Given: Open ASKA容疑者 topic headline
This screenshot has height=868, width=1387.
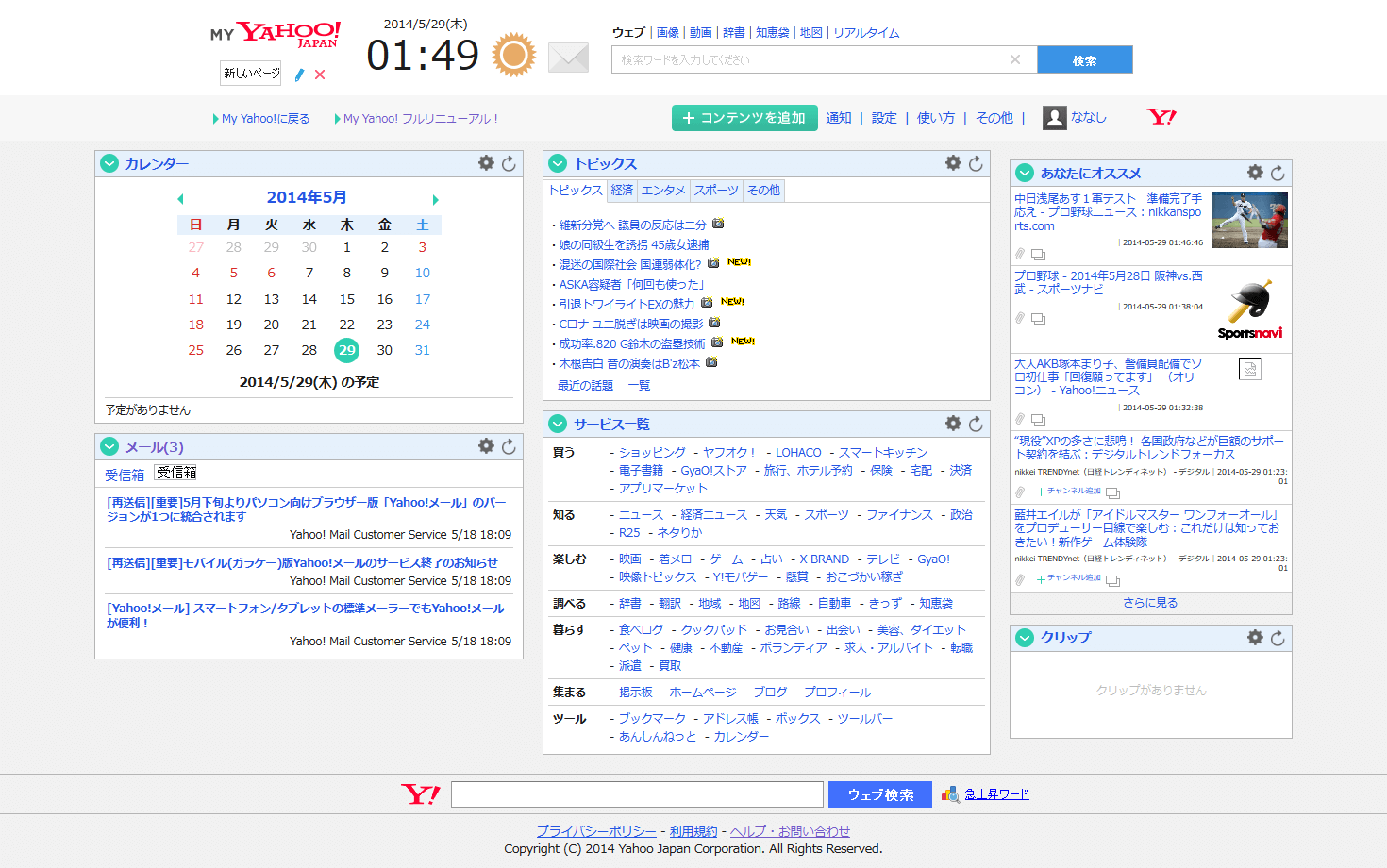Looking at the screenshot, I should click(x=632, y=284).
